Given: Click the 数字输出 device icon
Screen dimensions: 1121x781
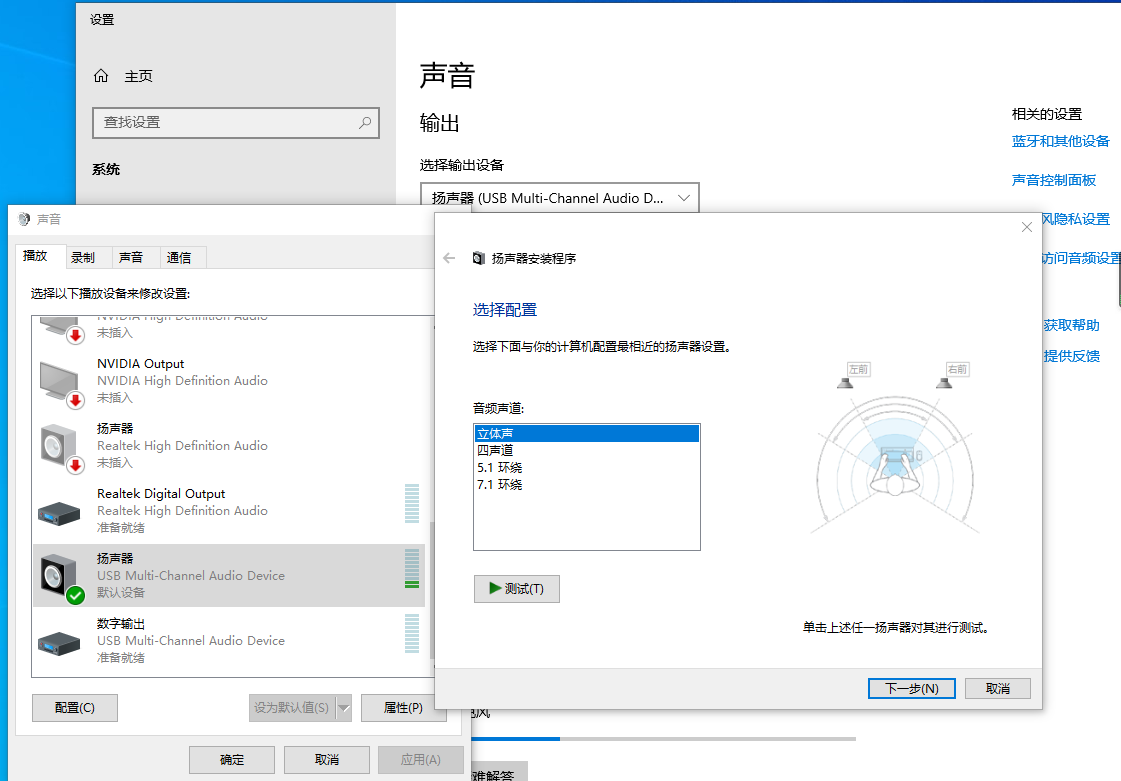Looking at the screenshot, I should (59, 643).
